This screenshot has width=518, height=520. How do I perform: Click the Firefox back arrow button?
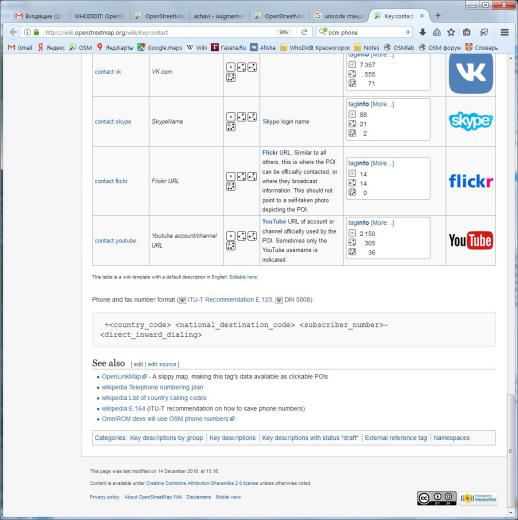pos(13,32)
